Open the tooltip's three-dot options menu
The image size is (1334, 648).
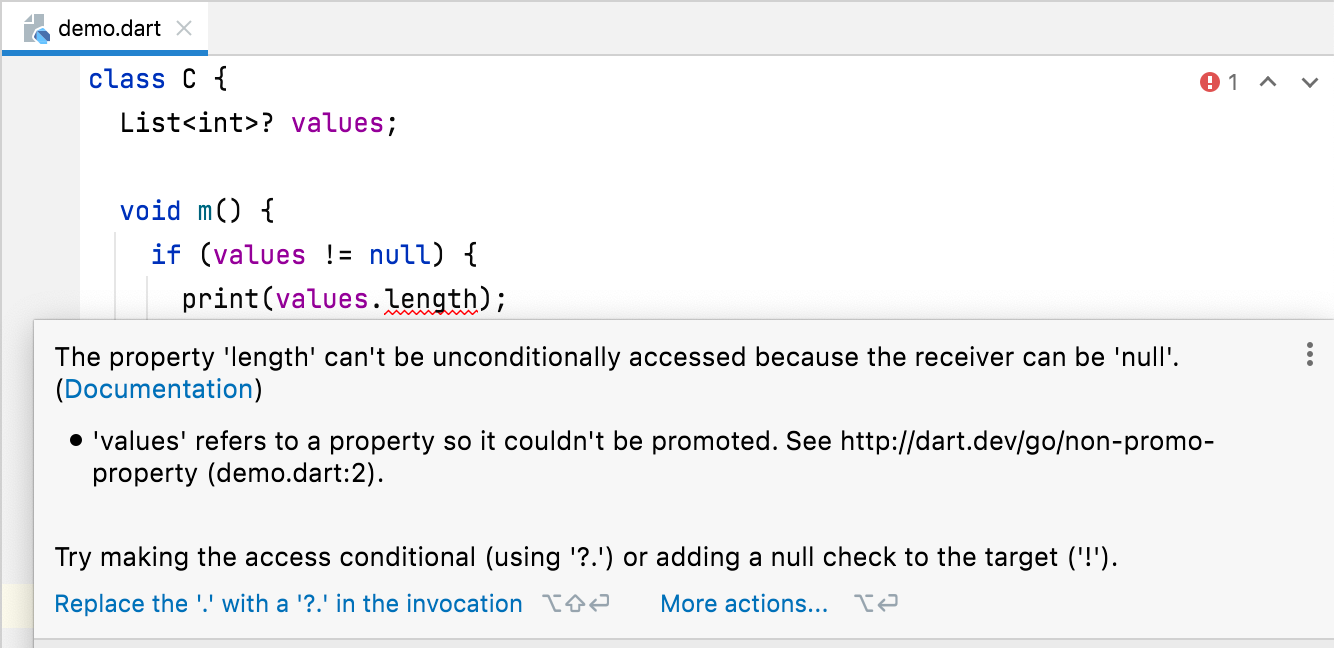(1309, 354)
